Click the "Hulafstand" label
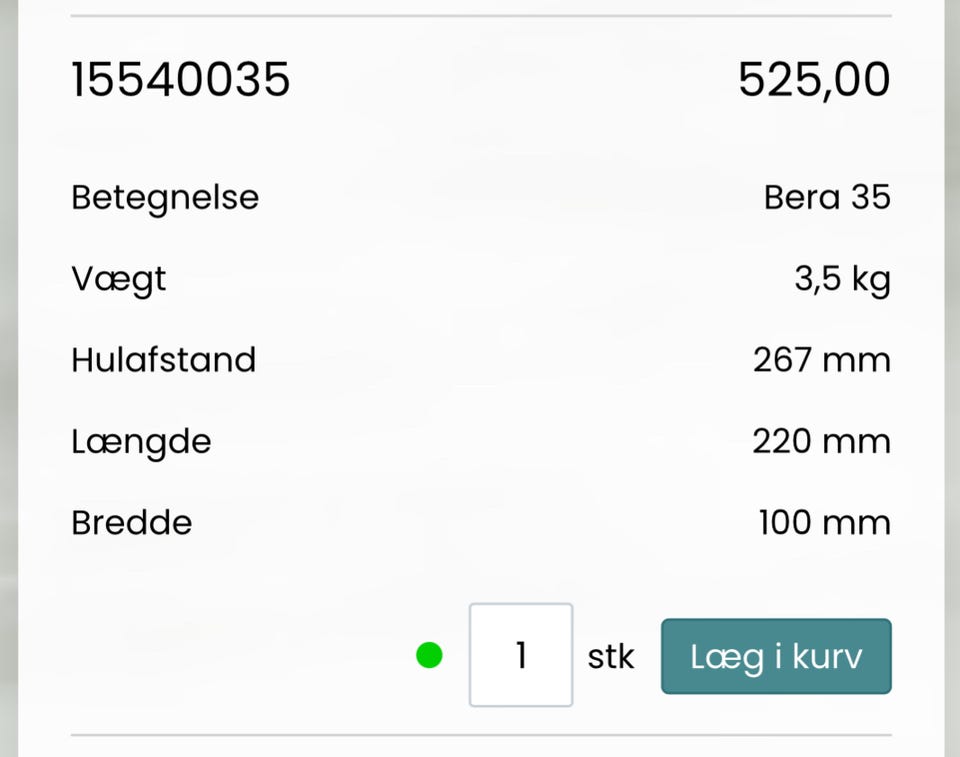Screen dimensions: 960x757 pyautogui.click(x=164, y=360)
